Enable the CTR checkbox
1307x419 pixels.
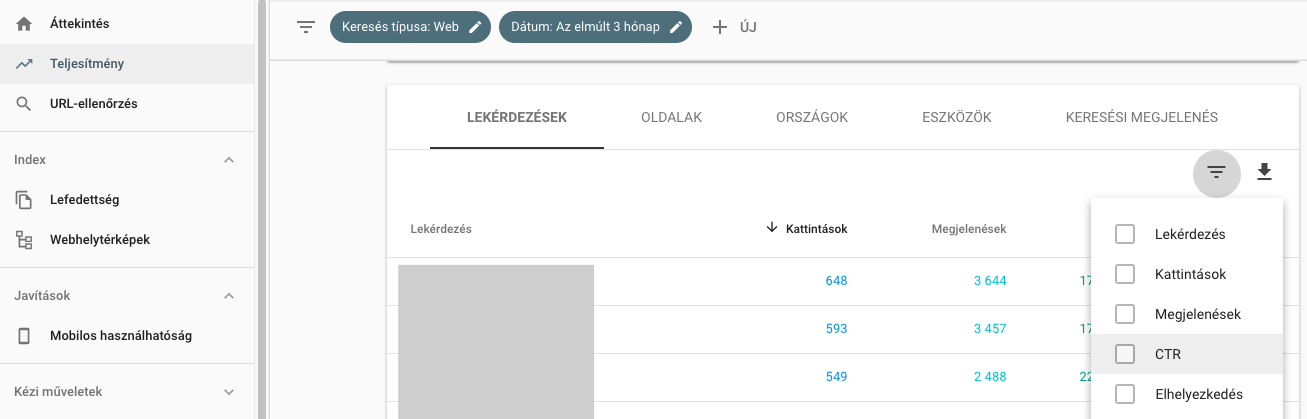pyautogui.click(x=1125, y=354)
